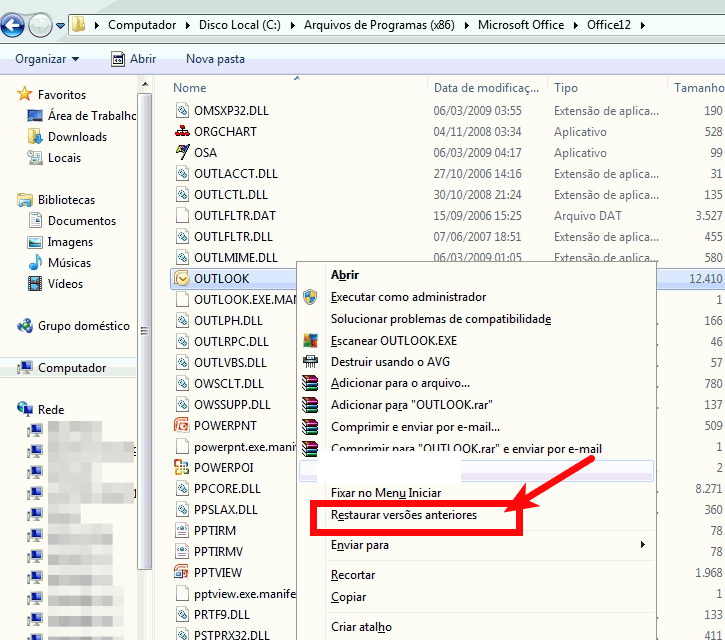This screenshot has height=640, width=725.
Task: Open the Organizar dropdown menu
Action: tap(47, 59)
